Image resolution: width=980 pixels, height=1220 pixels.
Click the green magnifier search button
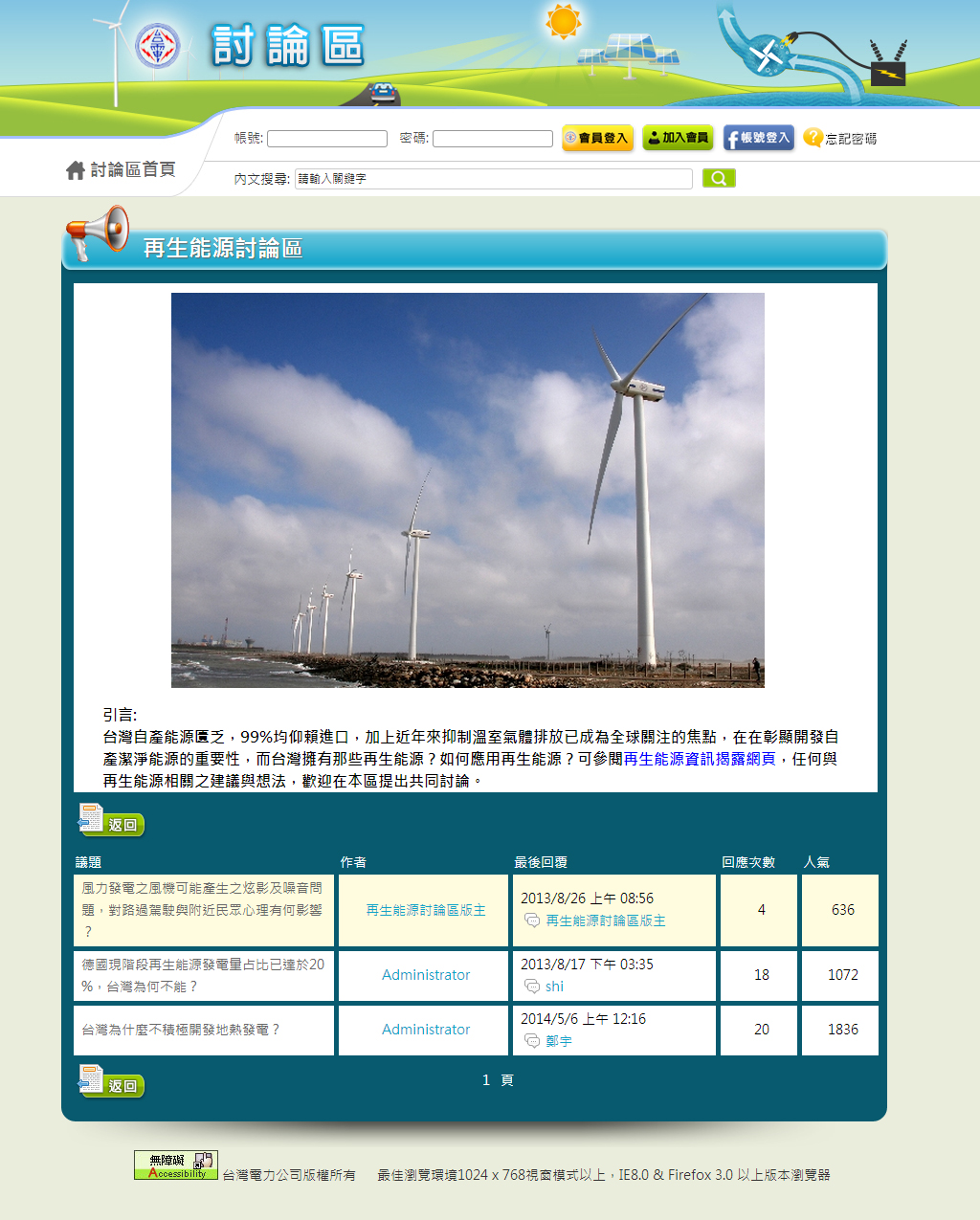point(719,178)
